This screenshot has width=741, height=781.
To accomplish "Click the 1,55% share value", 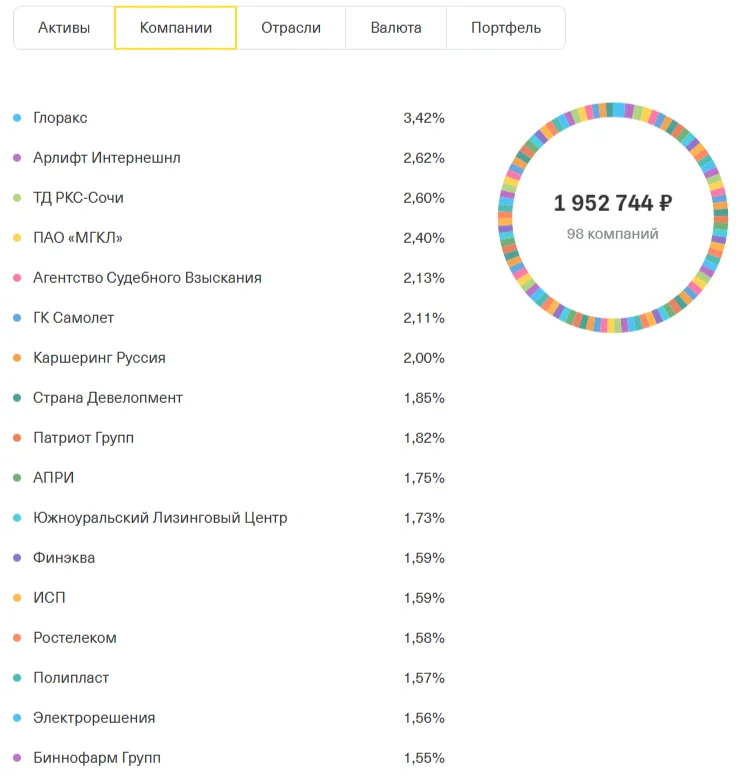I will 424,758.
